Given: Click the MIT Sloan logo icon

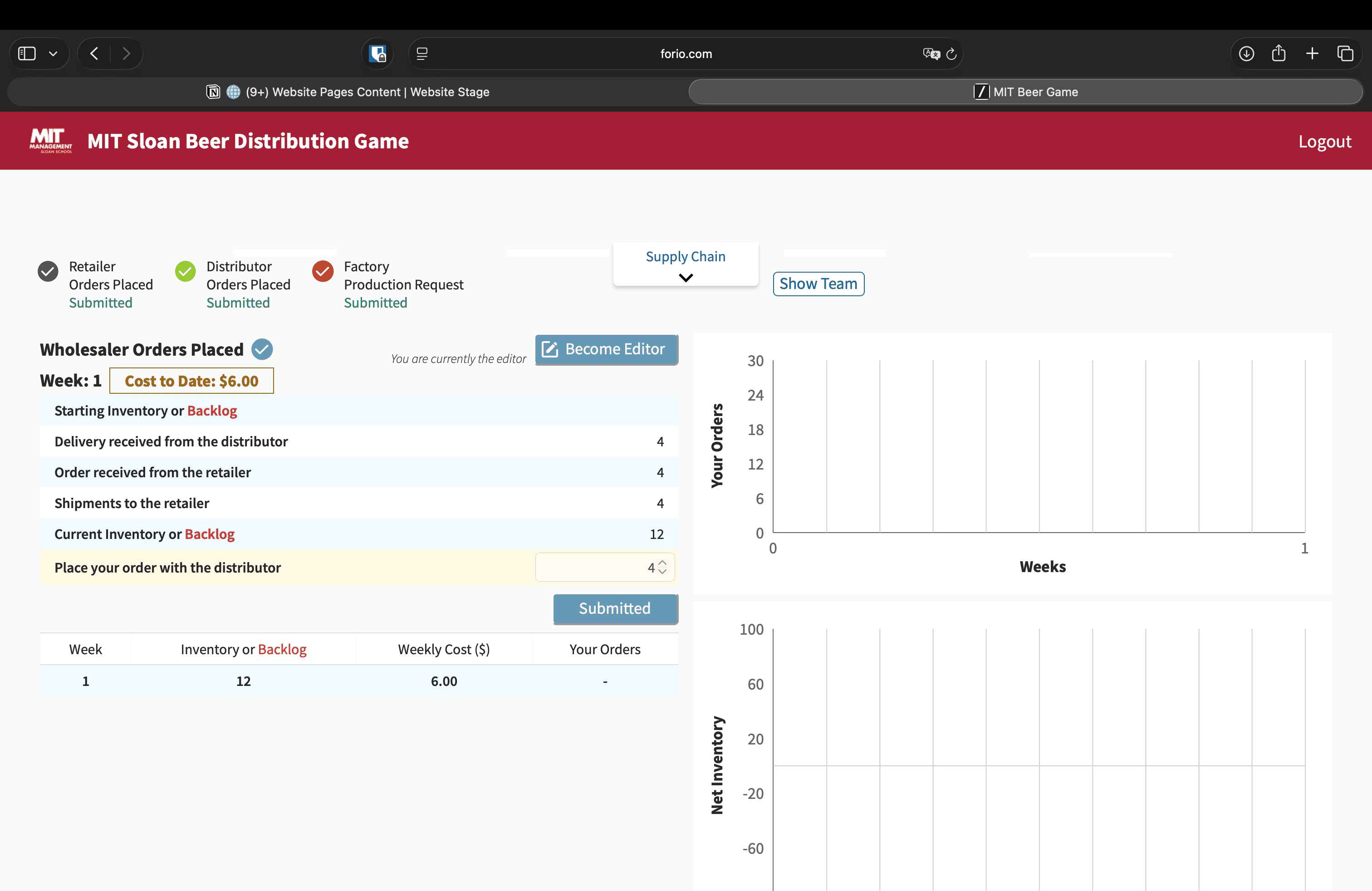Looking at the screenshot, I should tap(51, 141).
